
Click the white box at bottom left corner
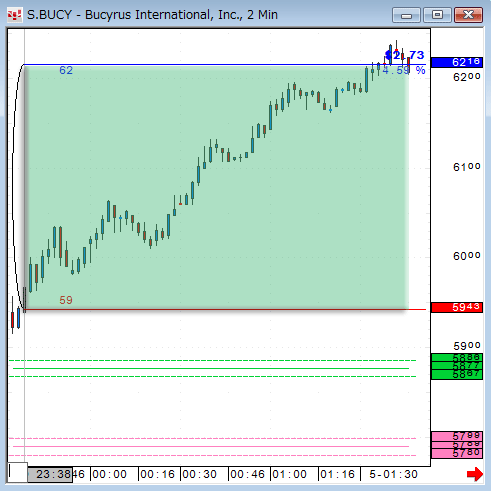click(17, 472)
